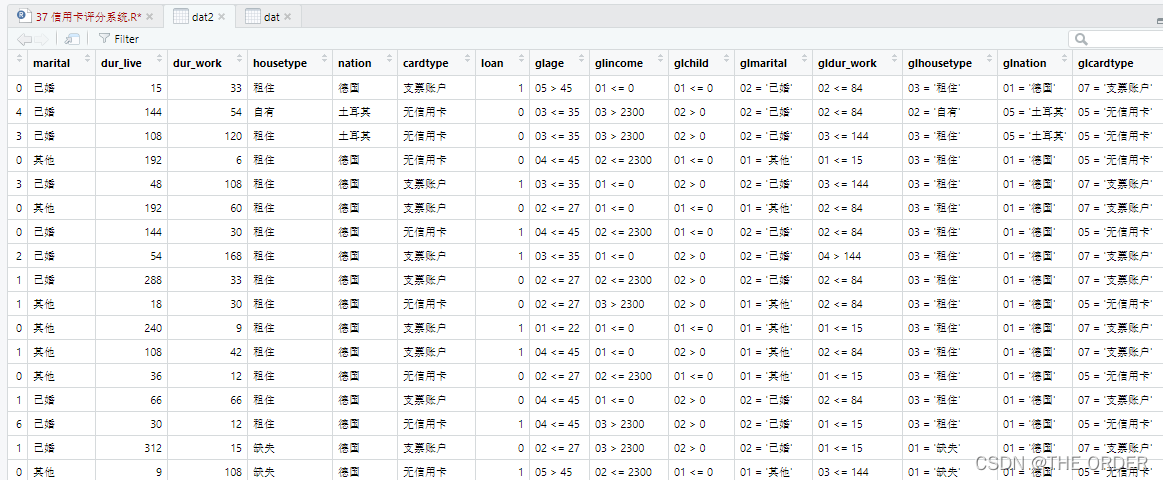Select the dur_work cell with value 120
Screen dimensions: 1163x480
(207, 136)
